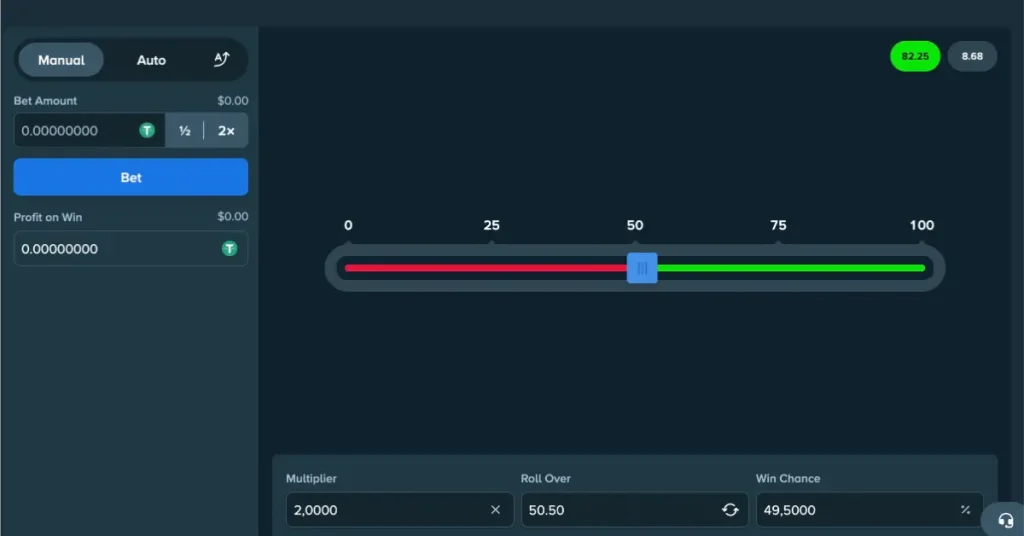Viewport: 1024px width, 536px height.
Task: Swap roll direction with Roll Over icon
Action: [730, 510]
